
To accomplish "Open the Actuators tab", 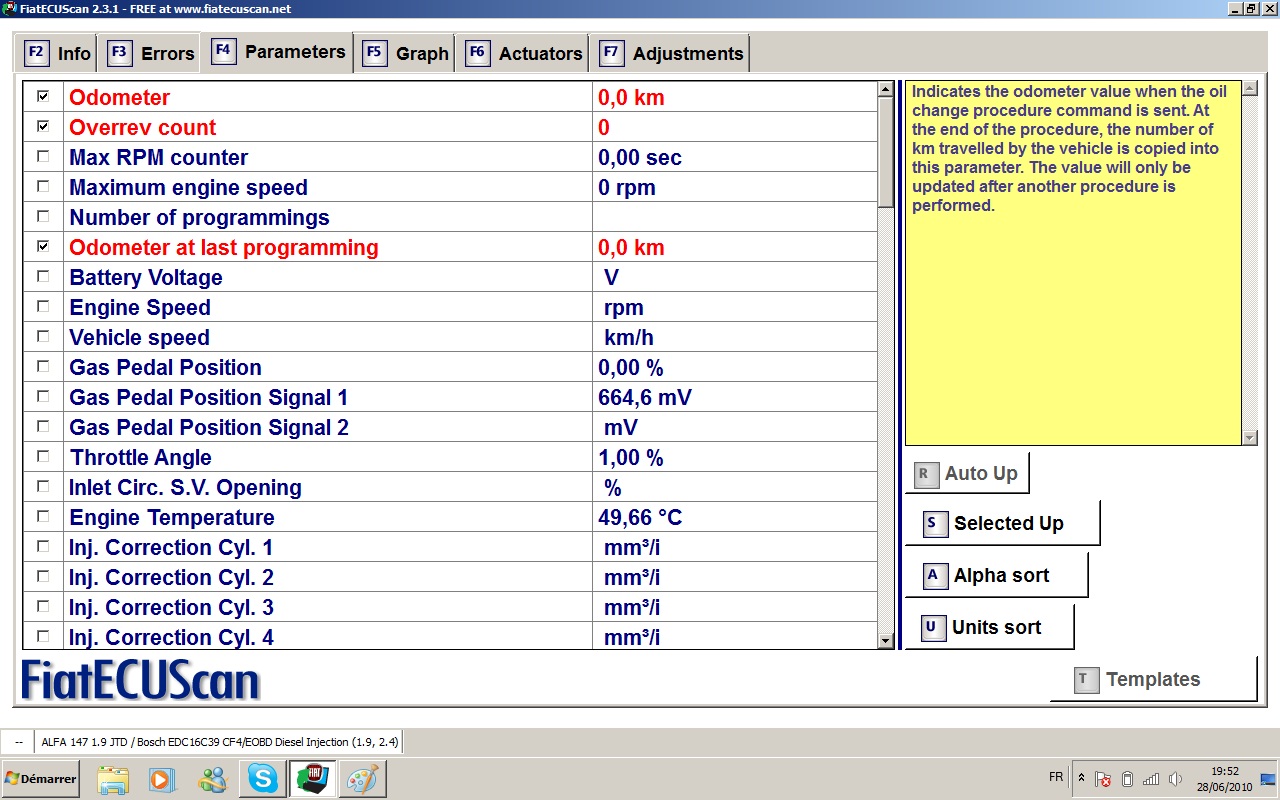I will pos(523,53).
